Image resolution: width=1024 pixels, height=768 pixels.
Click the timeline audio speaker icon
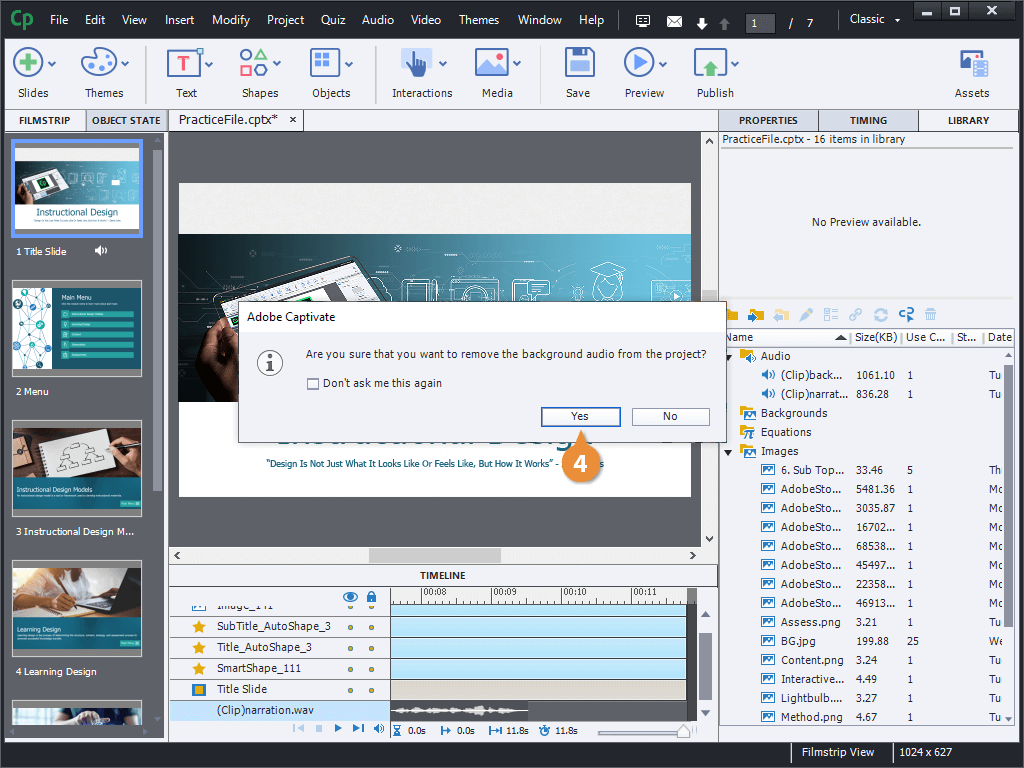pos(379,729)
